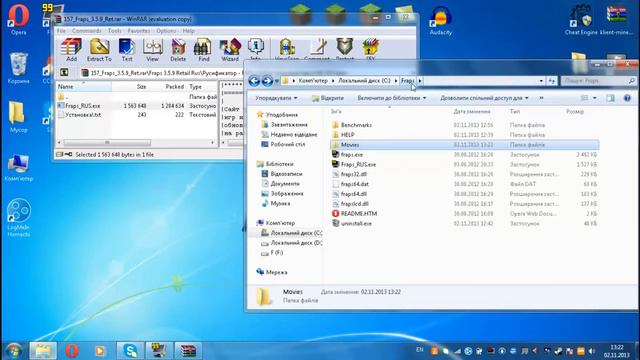640x360 pixels.
Task: Open the Cheat Engine desktop shortcut
Action: [581, 20]
